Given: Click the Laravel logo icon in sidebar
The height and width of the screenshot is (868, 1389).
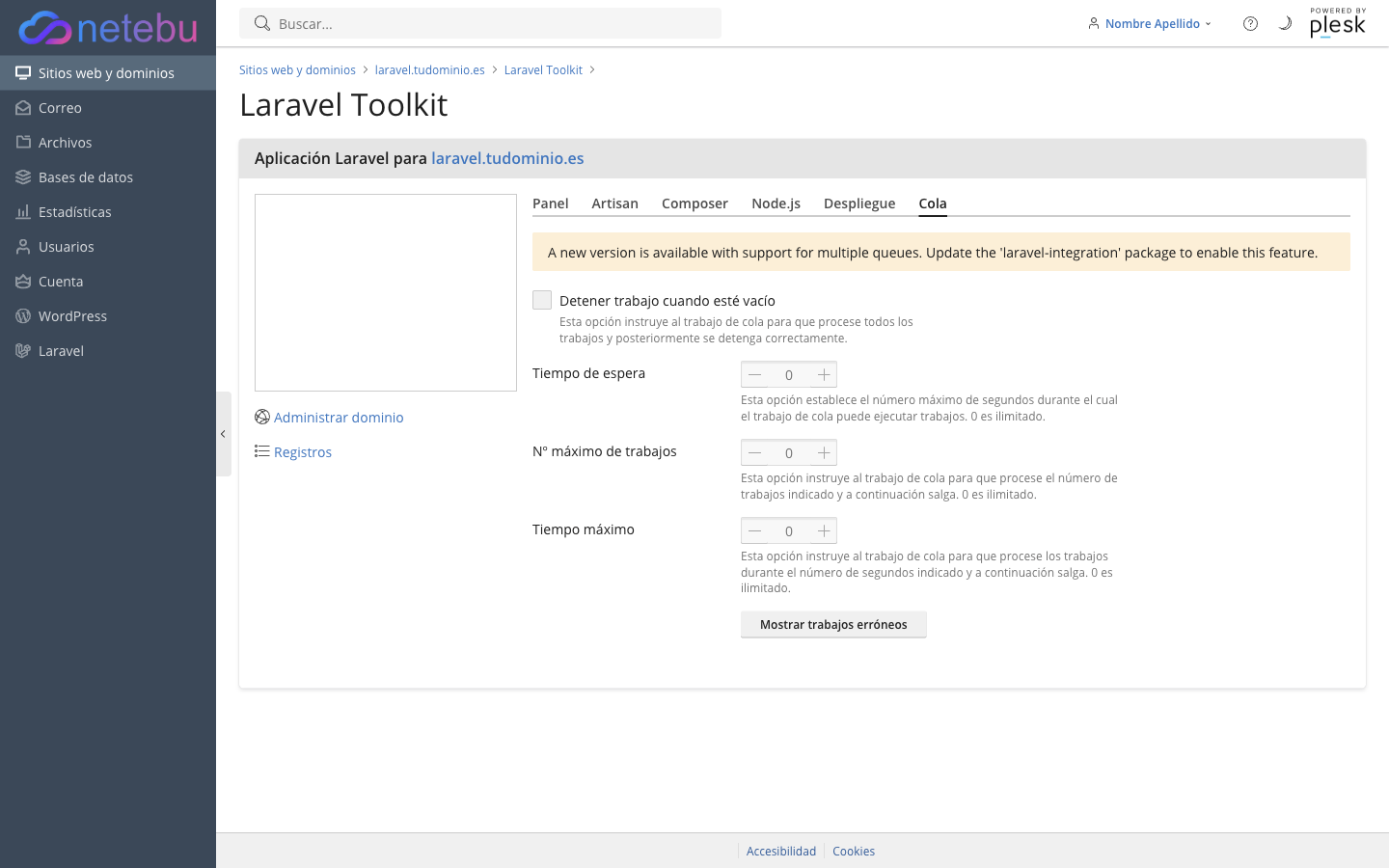Looking at the screenshot, I should point(23,351).
